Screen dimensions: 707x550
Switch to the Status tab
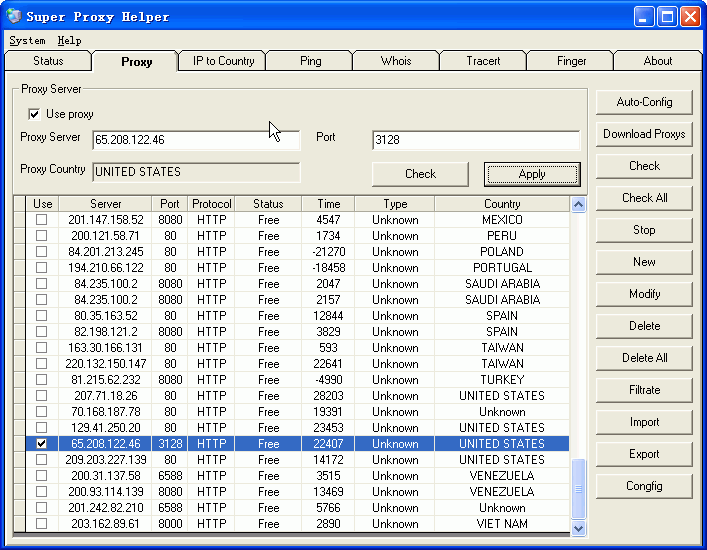tap(48, 61)
